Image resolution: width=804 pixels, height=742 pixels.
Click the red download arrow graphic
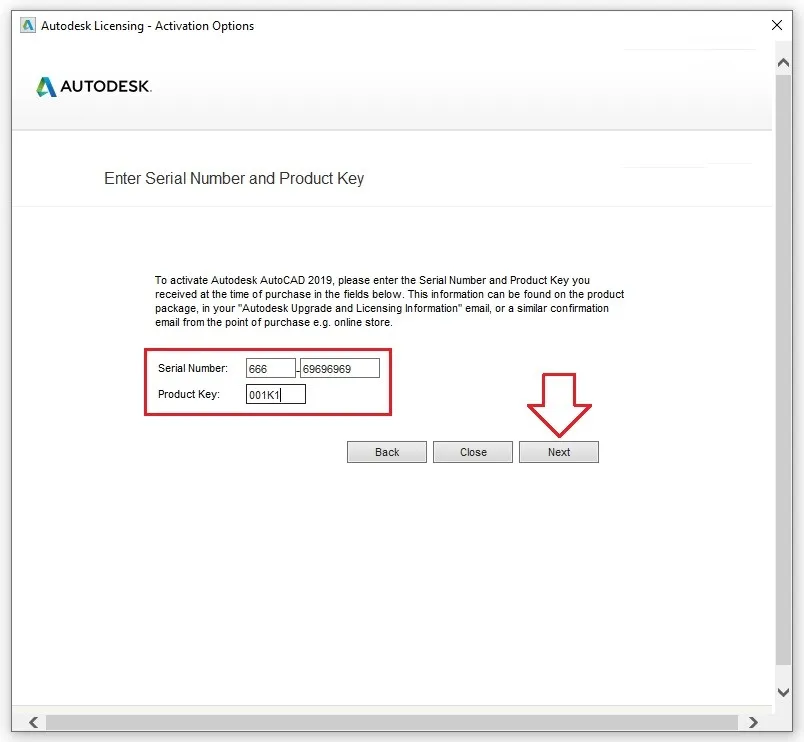[x=558, y=405]
